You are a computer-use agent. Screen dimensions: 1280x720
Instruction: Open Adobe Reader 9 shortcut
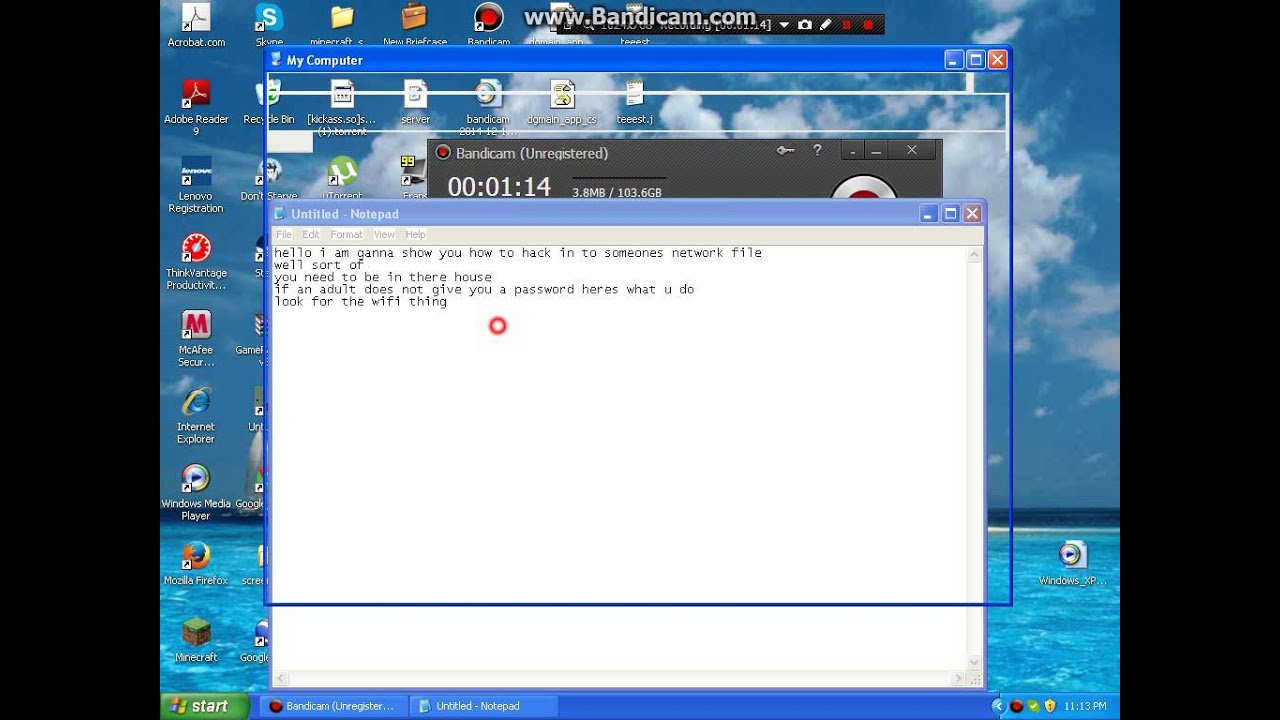[x=196, y=108]
